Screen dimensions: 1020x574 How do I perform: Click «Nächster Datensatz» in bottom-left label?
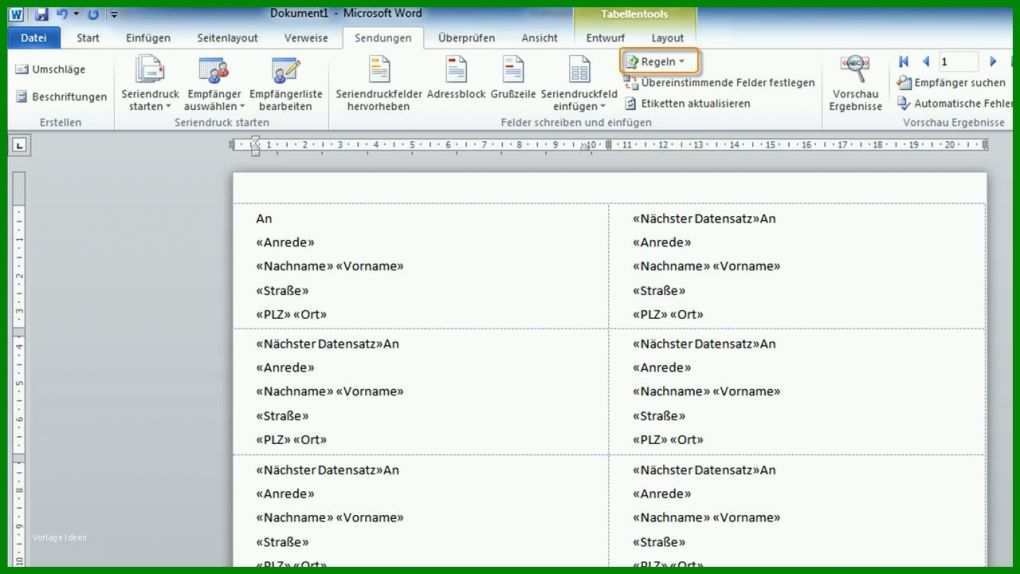tap(319, 470)
